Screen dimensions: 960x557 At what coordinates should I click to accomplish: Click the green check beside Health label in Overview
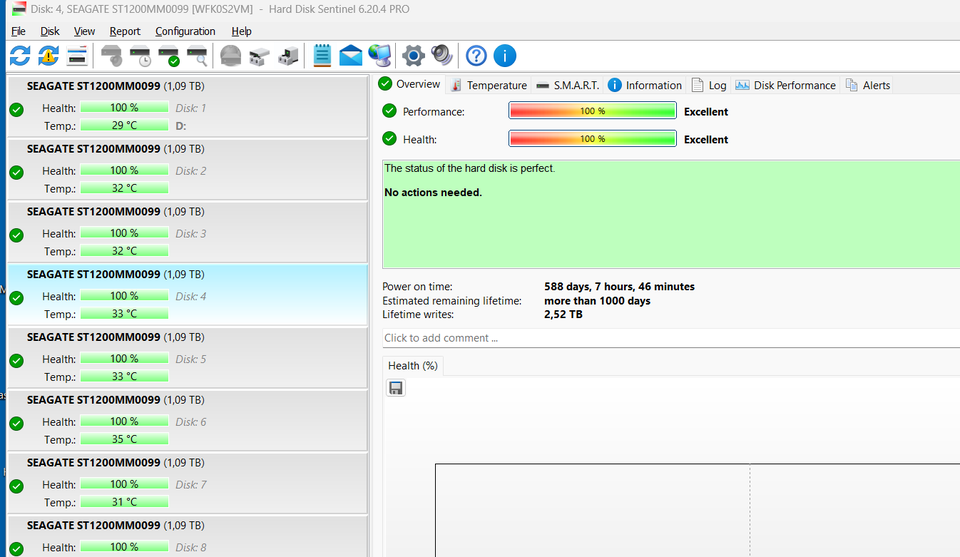pos(389,138)
